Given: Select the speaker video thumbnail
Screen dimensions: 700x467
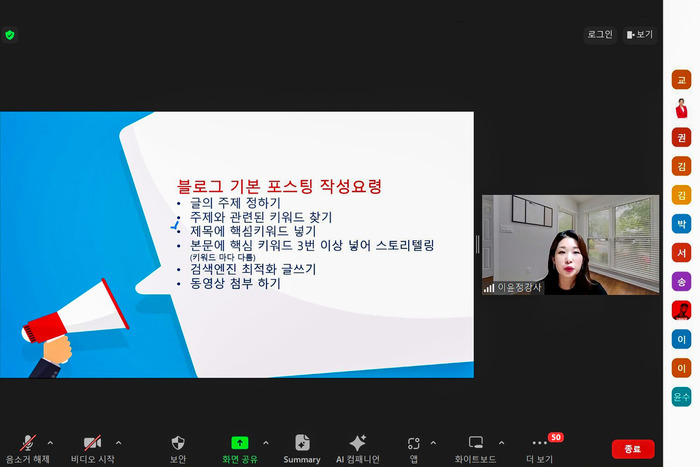Looking at the screenshot, I should (x=570, y=244).
